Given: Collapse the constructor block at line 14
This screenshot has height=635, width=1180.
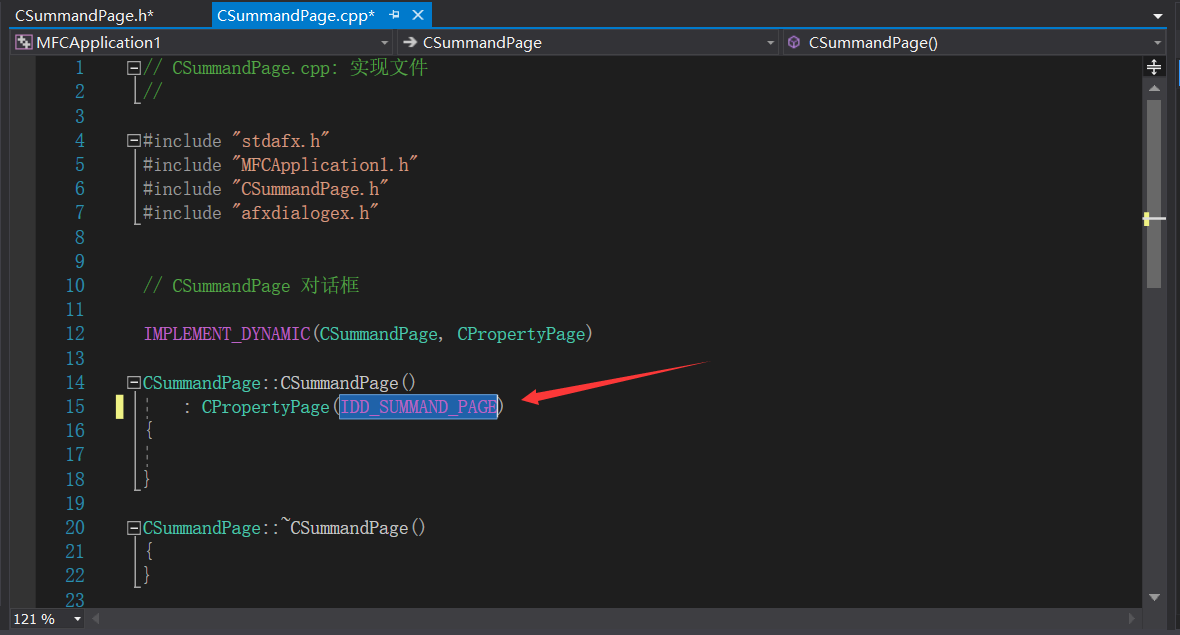Looking at the screenshot, I should coord(132,381).
